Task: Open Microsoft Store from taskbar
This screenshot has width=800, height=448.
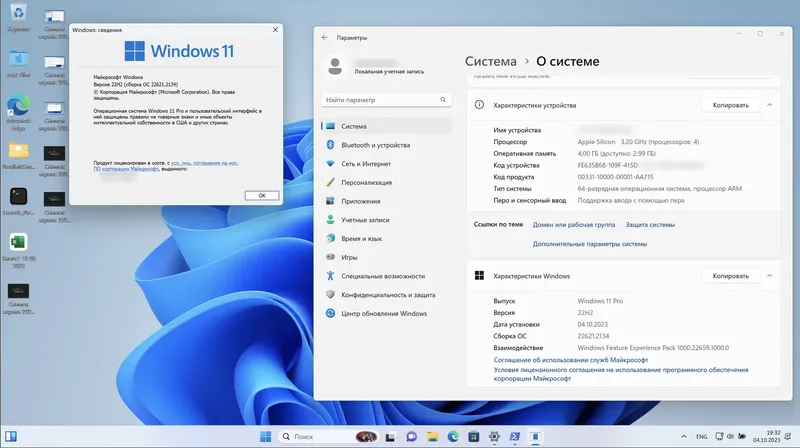Action: click(x=473, y=437)
